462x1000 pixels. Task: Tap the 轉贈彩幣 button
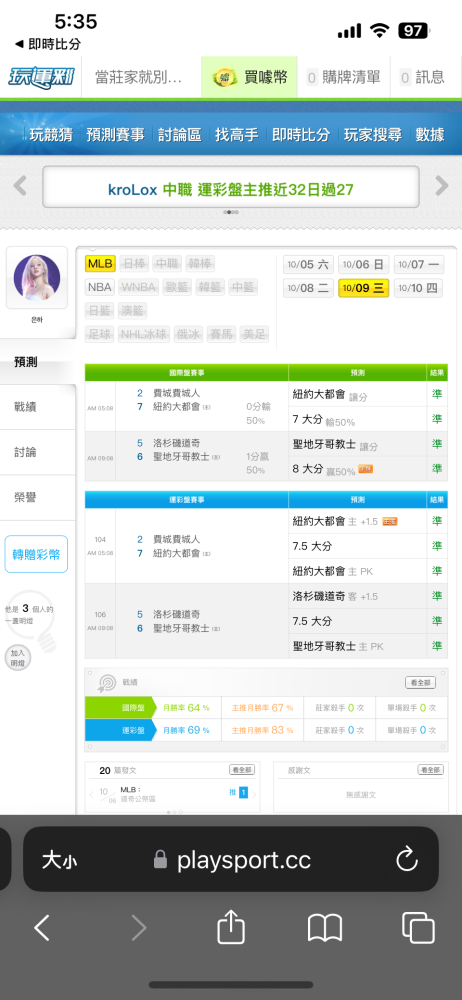click(36, 554)
